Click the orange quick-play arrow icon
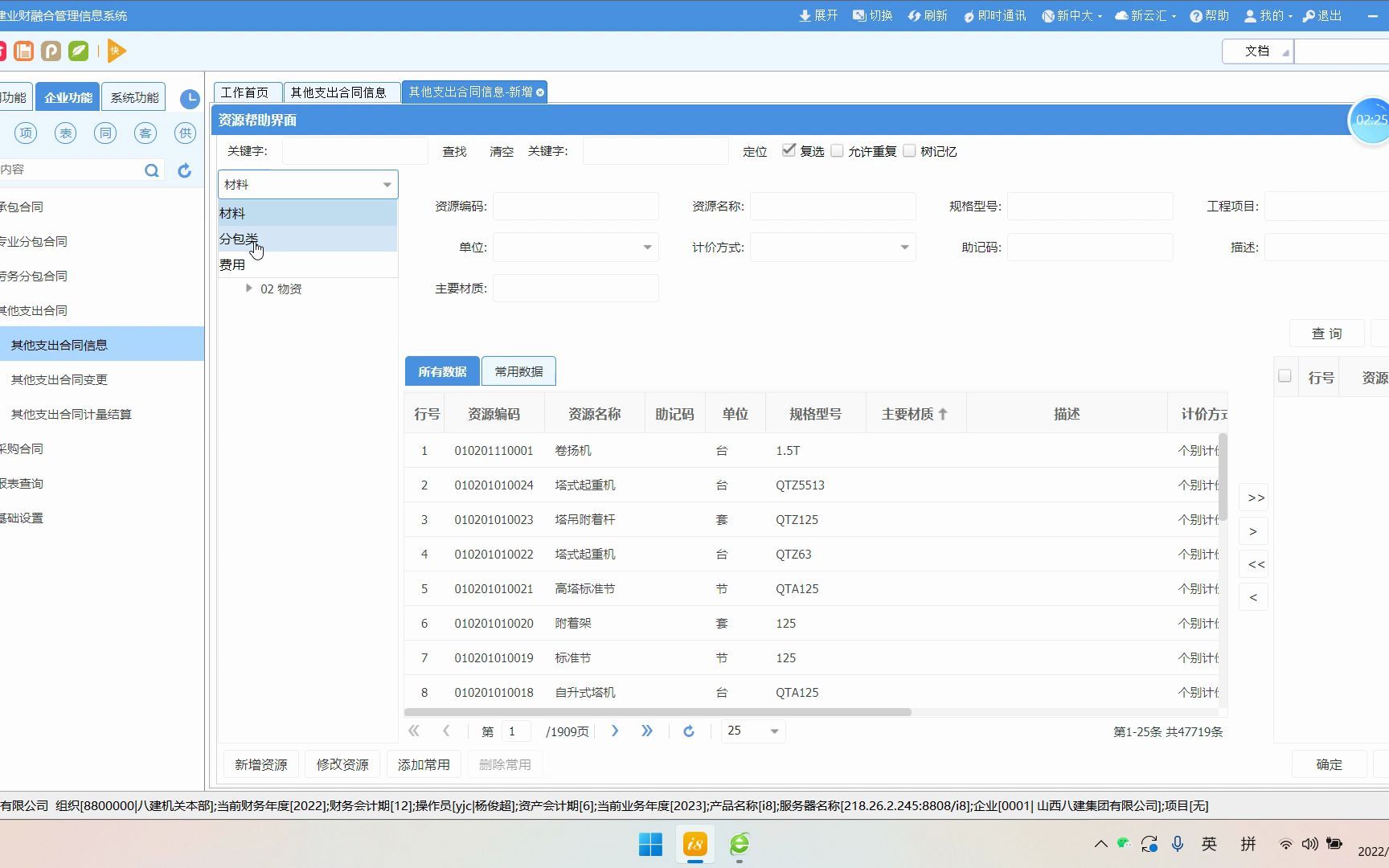This screenshot has width=1389, height=868. 116,51
